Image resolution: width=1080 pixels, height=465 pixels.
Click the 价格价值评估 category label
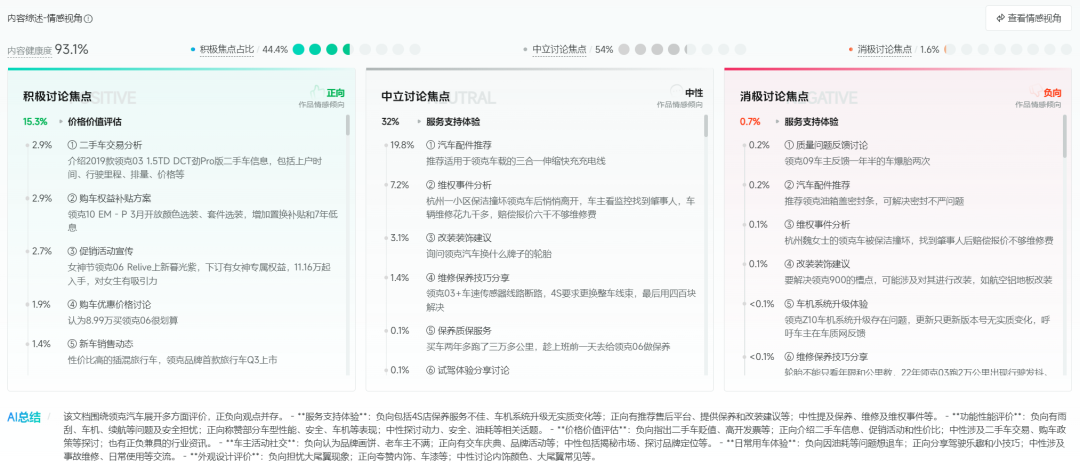(94, 121)
